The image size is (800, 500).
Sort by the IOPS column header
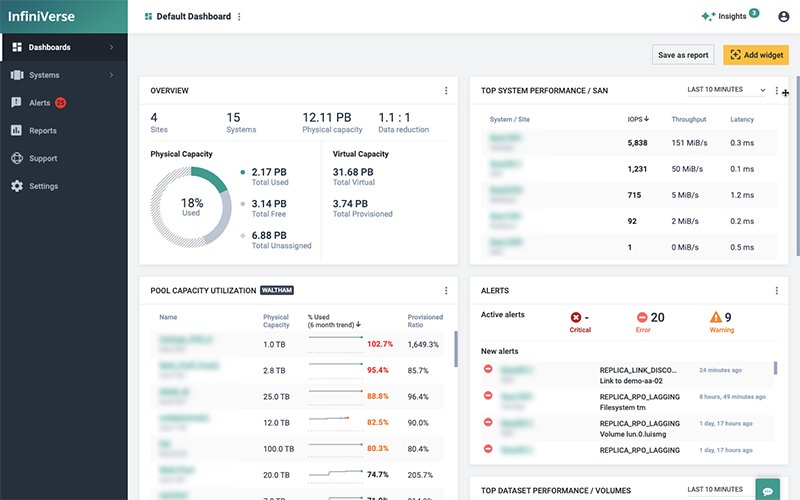[638, 120]
